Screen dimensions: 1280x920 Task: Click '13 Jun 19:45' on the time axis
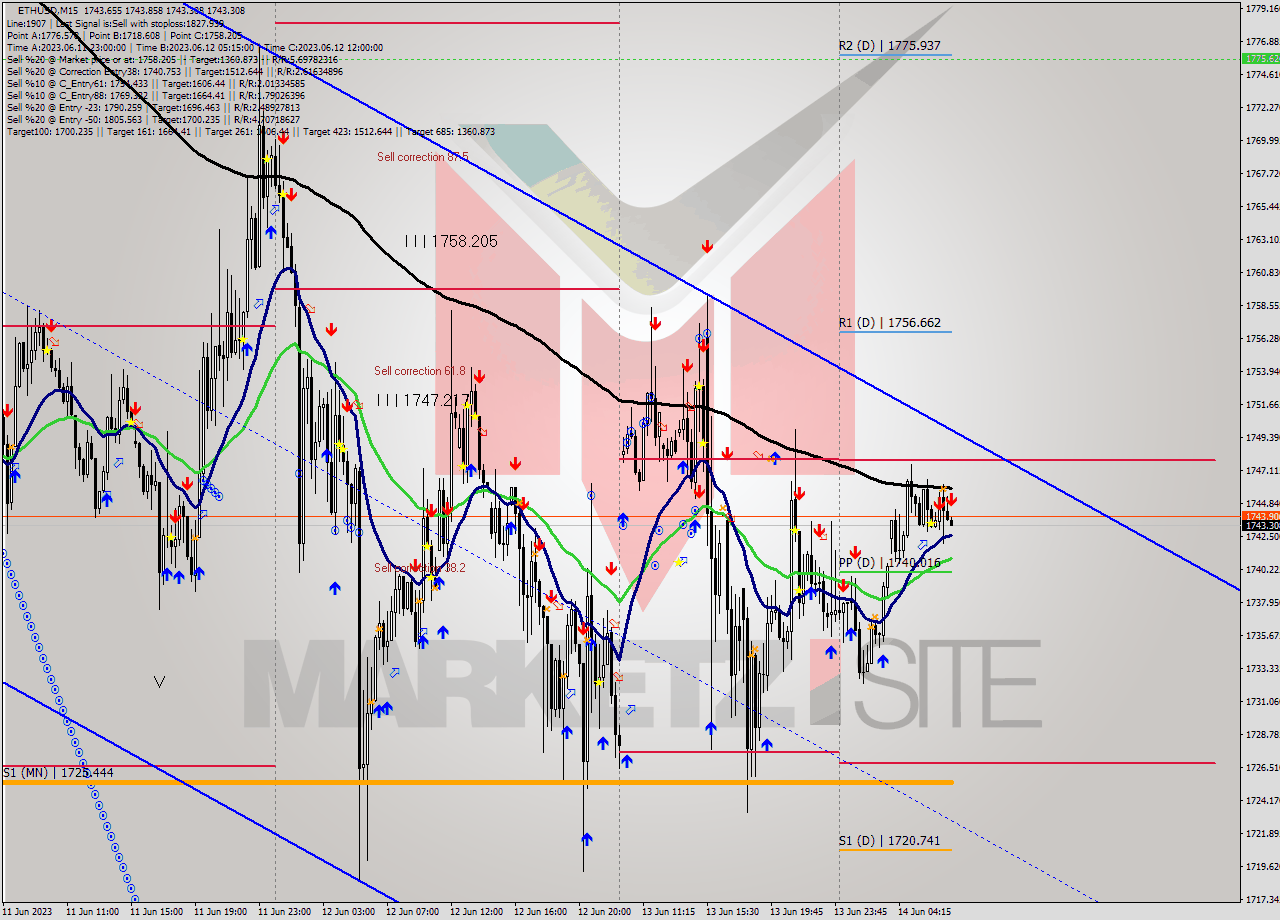(796, 912)
